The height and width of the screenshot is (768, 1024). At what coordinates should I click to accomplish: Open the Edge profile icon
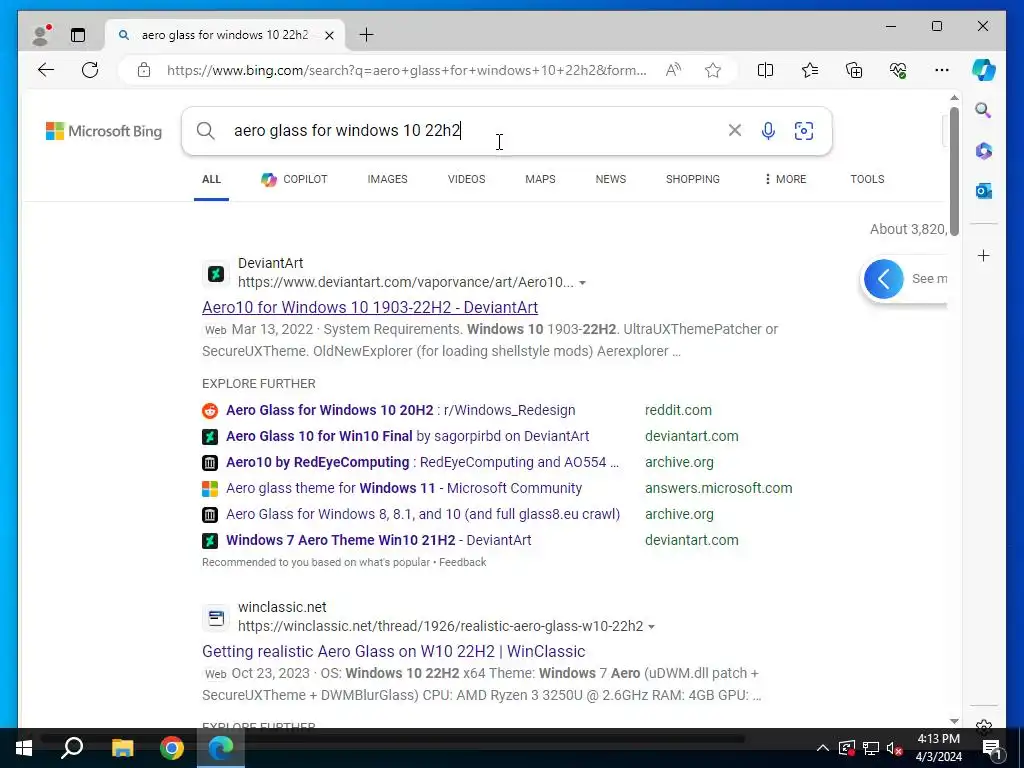tap(41, 35)
